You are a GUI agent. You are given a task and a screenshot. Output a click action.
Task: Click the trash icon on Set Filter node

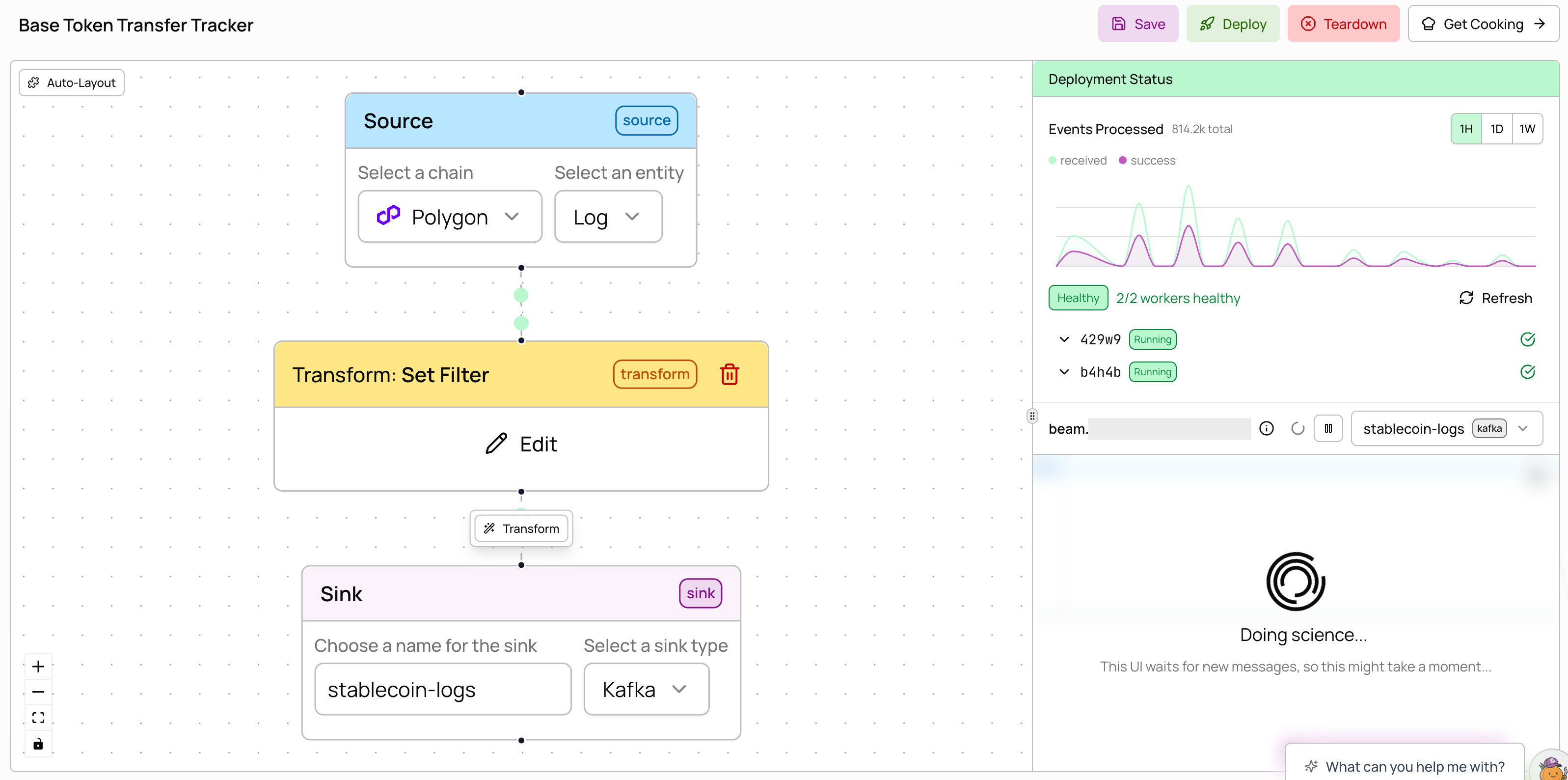[729, 374]
